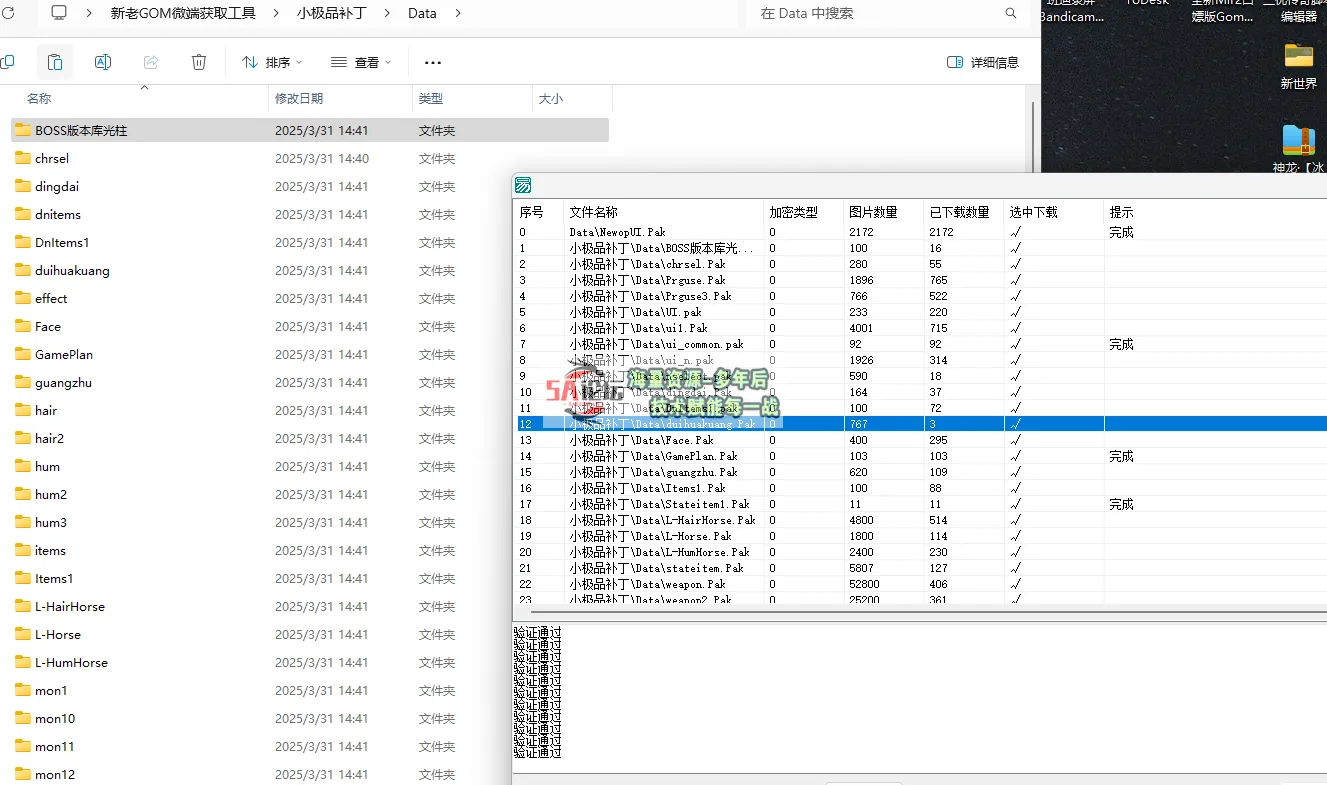
Task: Click the Delete trash can icon
Action: point(199,62)
